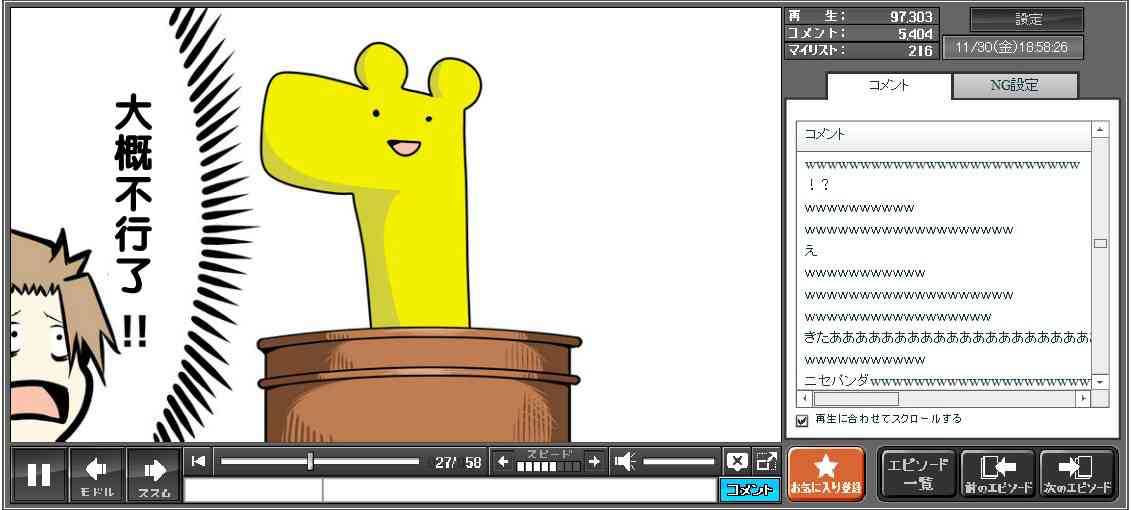Viewport: 1131px width, 510px height.
Task: Open the エピソード一覧 episode list
Action: (x=917, y=474)
